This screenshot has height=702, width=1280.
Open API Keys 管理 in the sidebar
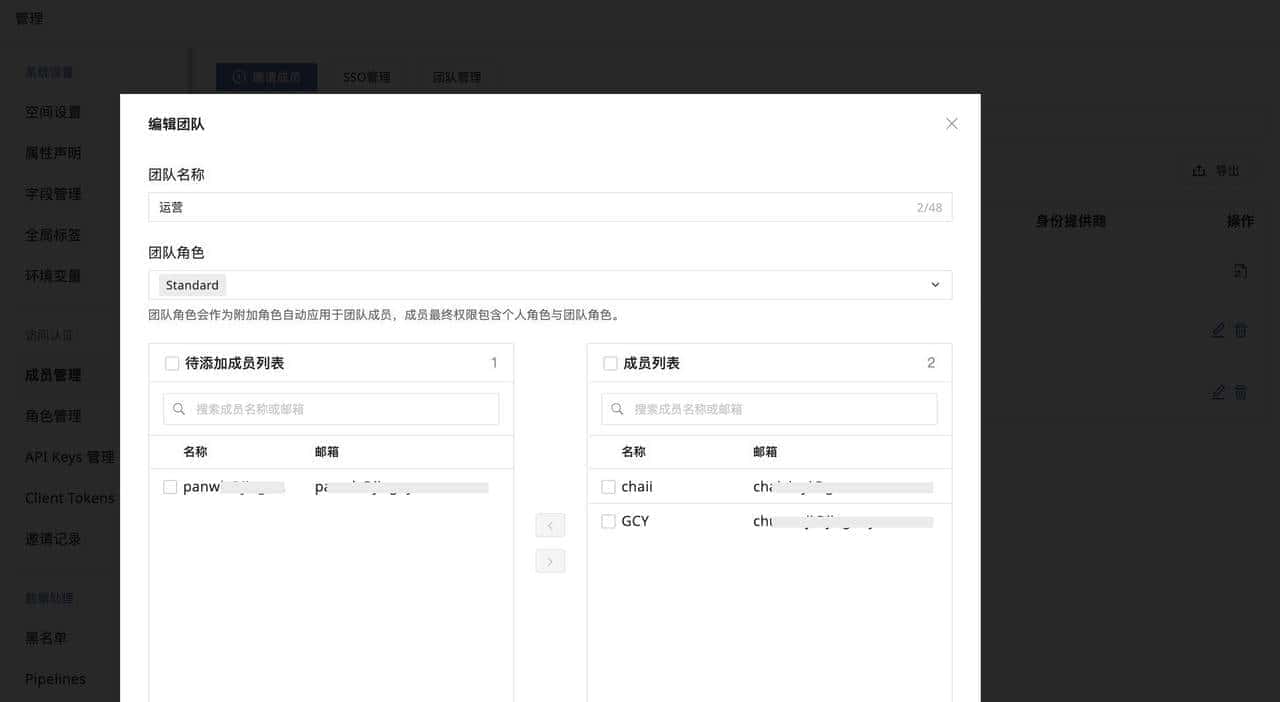pos(66,456)
